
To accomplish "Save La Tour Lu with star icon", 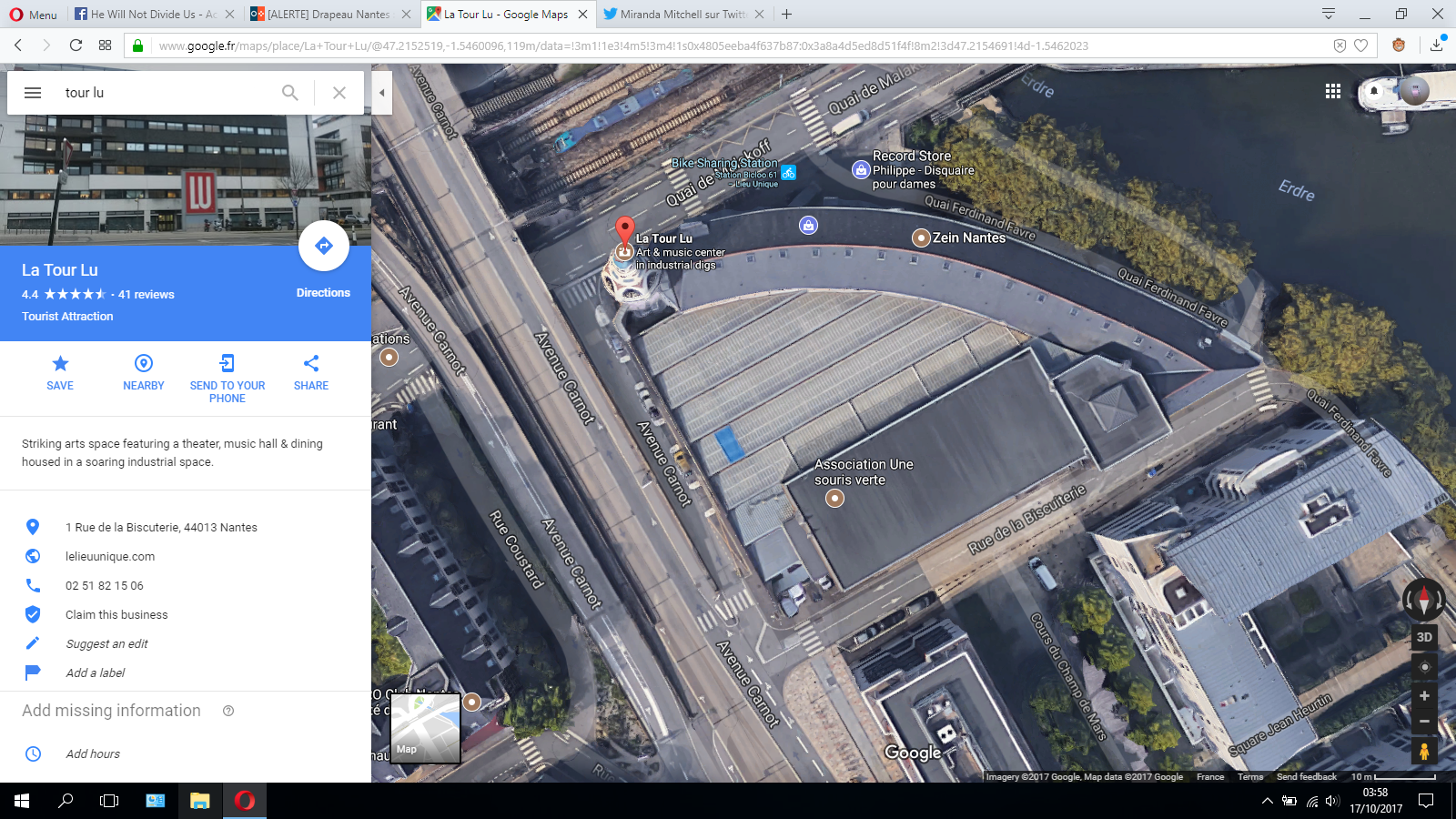I will click(x=60, y=373).
